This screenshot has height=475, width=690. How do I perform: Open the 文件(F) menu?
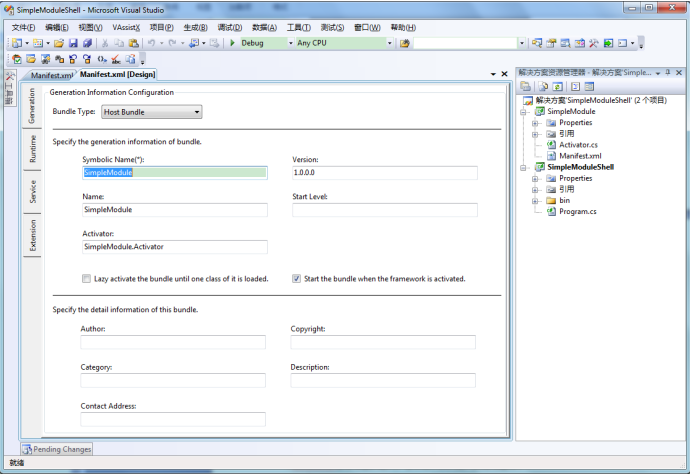click(23, 28)
